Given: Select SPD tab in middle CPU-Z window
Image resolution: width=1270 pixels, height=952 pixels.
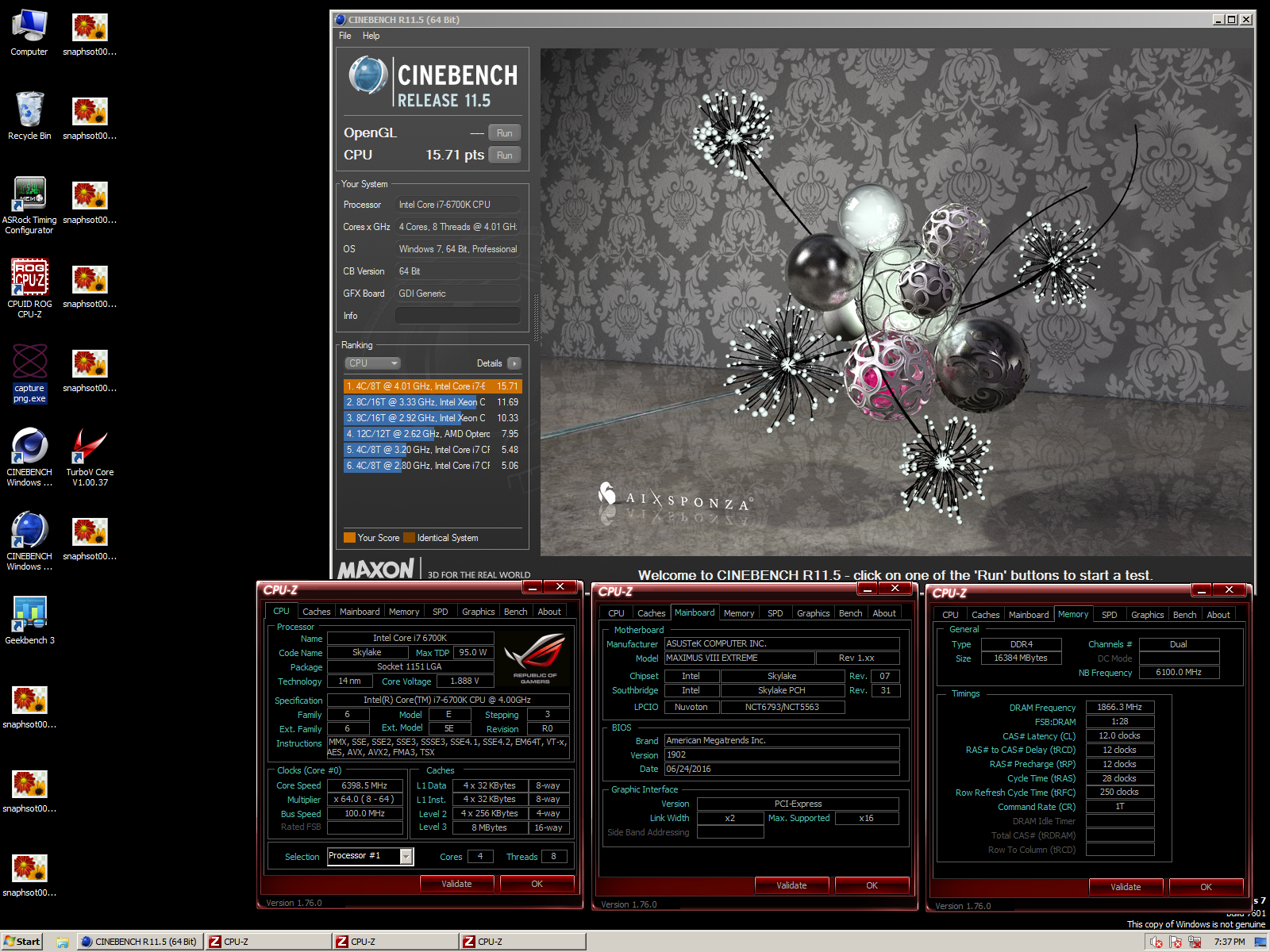Looking at the screenshot, I should tap(775, 613).
